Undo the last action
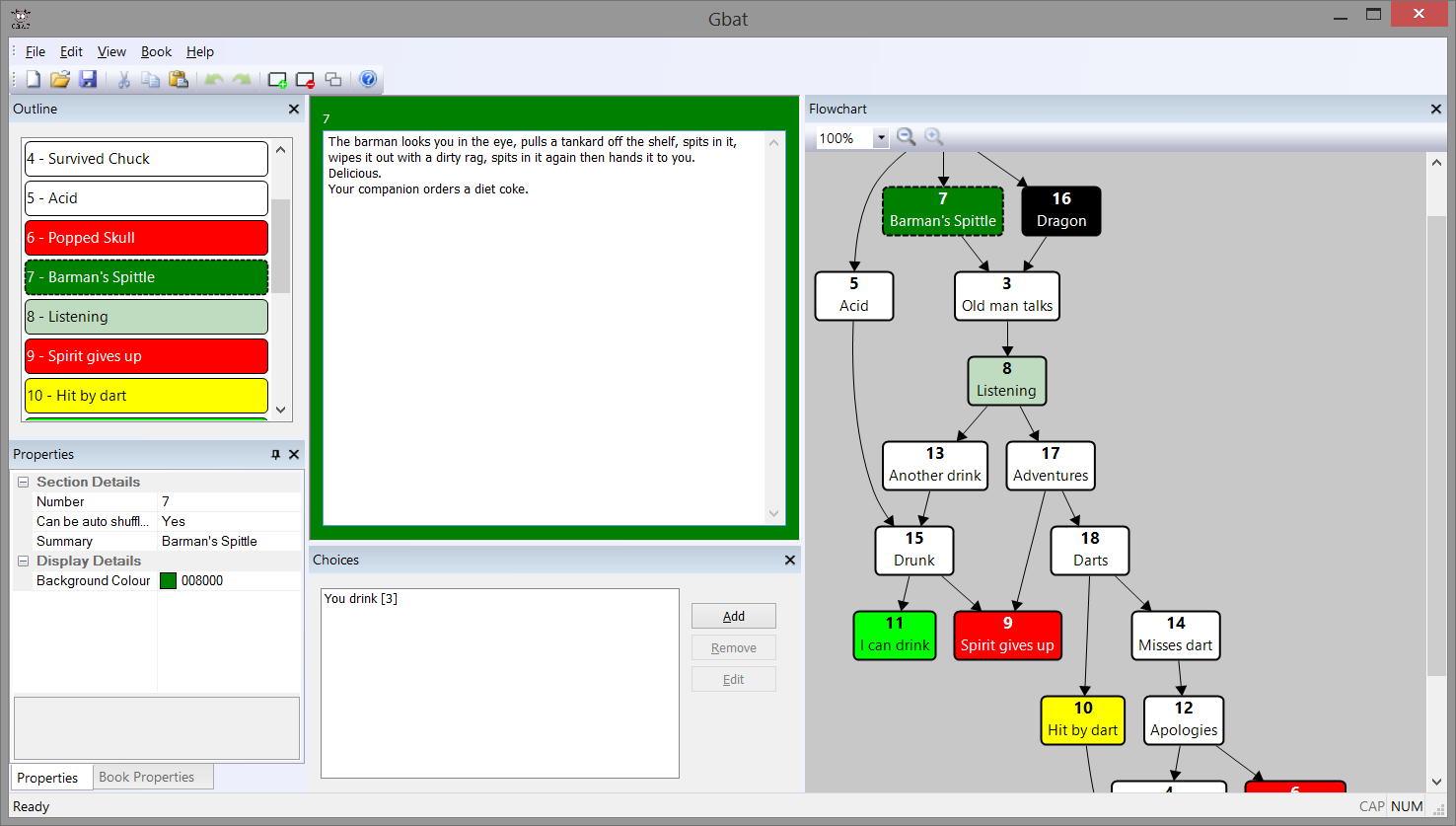The width and height of the screenshot is (1456, 826). tap(214, 80)
